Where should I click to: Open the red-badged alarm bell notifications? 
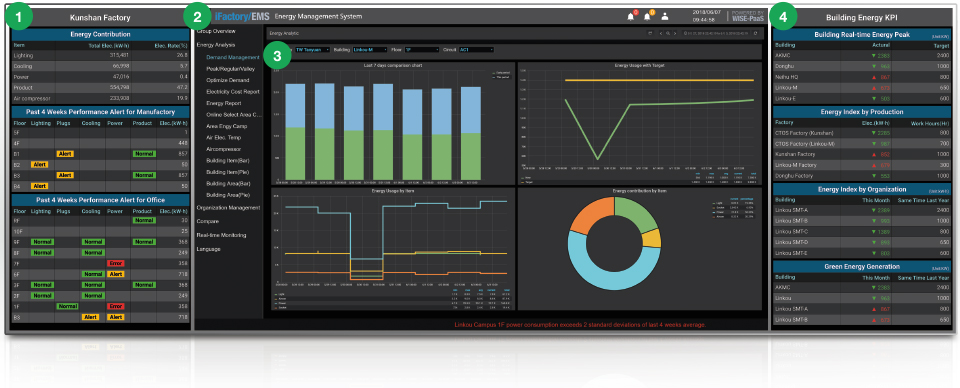pos(631,16)
